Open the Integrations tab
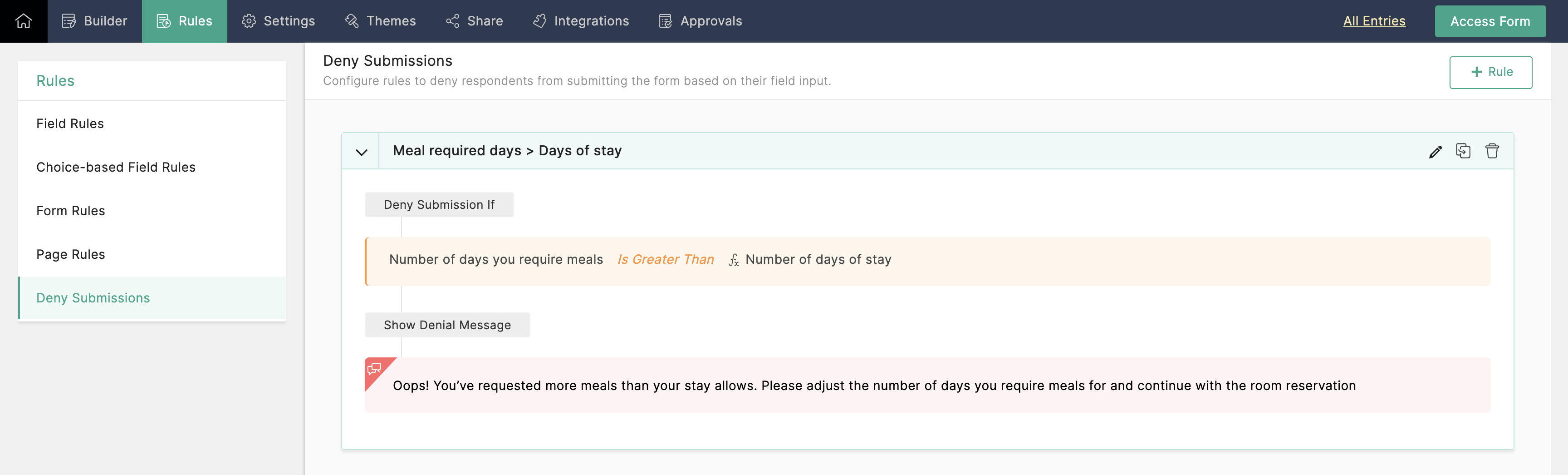 coord(581,21)
